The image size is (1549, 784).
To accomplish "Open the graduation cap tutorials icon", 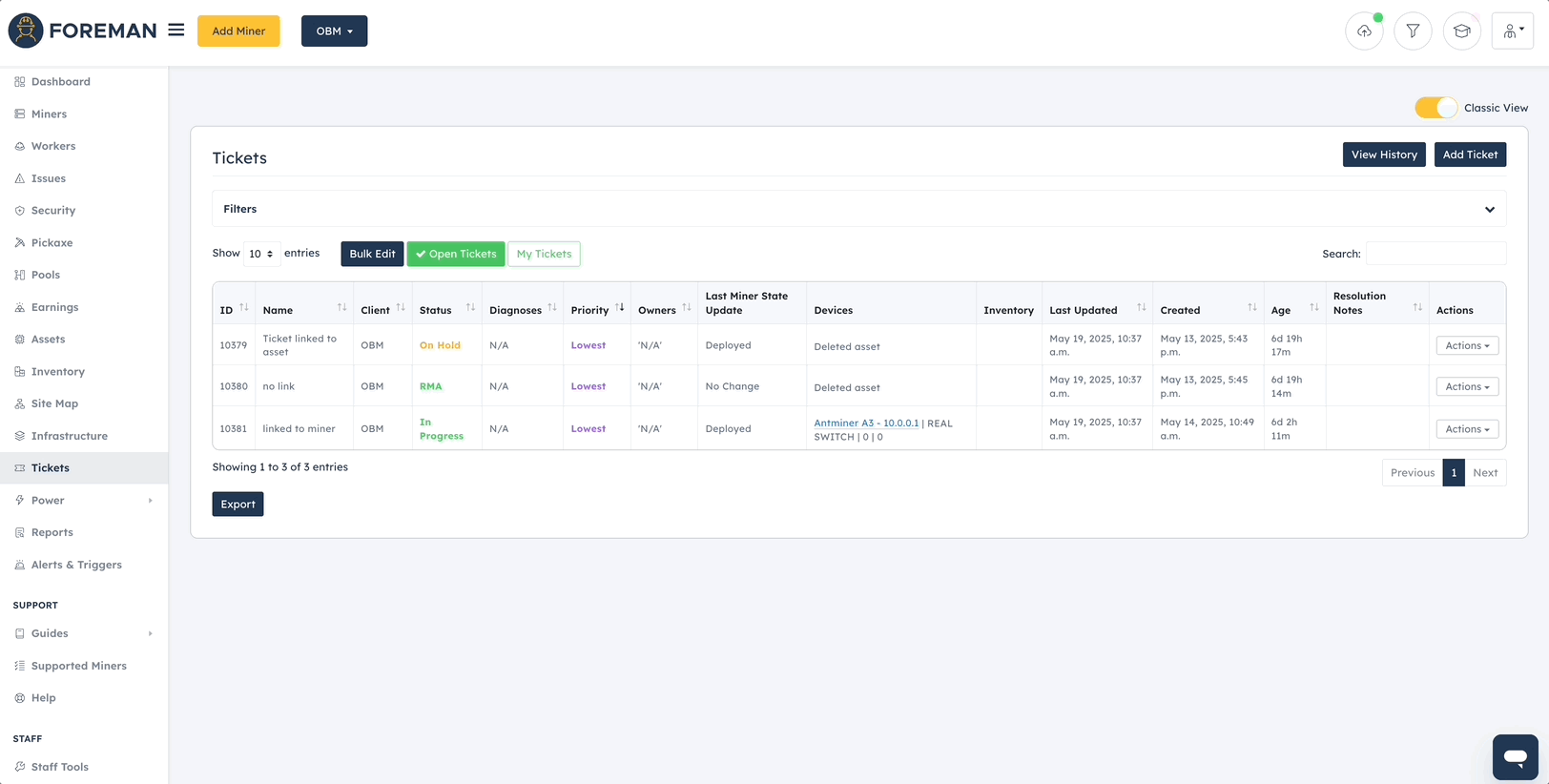I will (1461, 31).
